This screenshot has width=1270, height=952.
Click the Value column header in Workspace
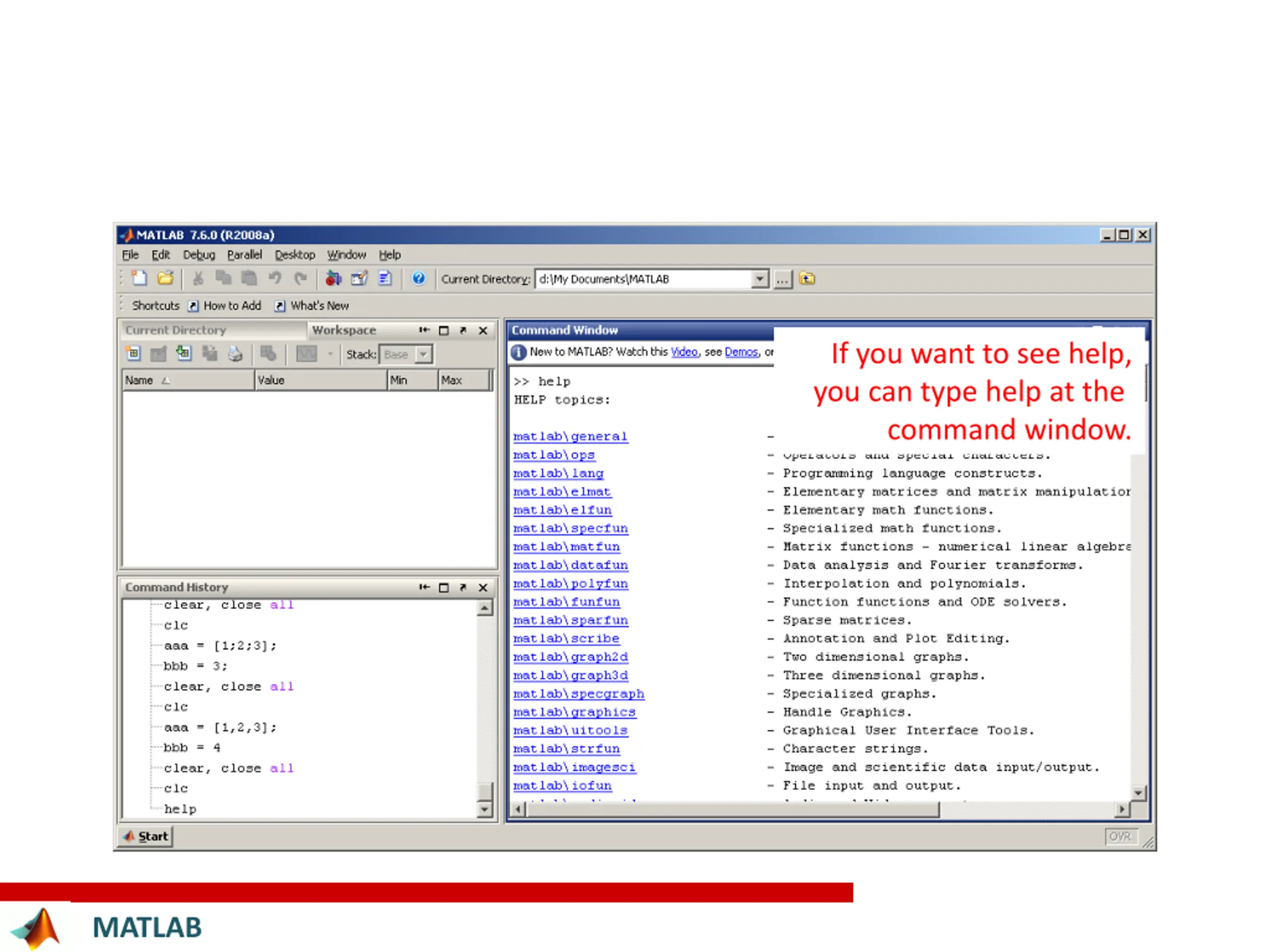[x=321, y=380]
